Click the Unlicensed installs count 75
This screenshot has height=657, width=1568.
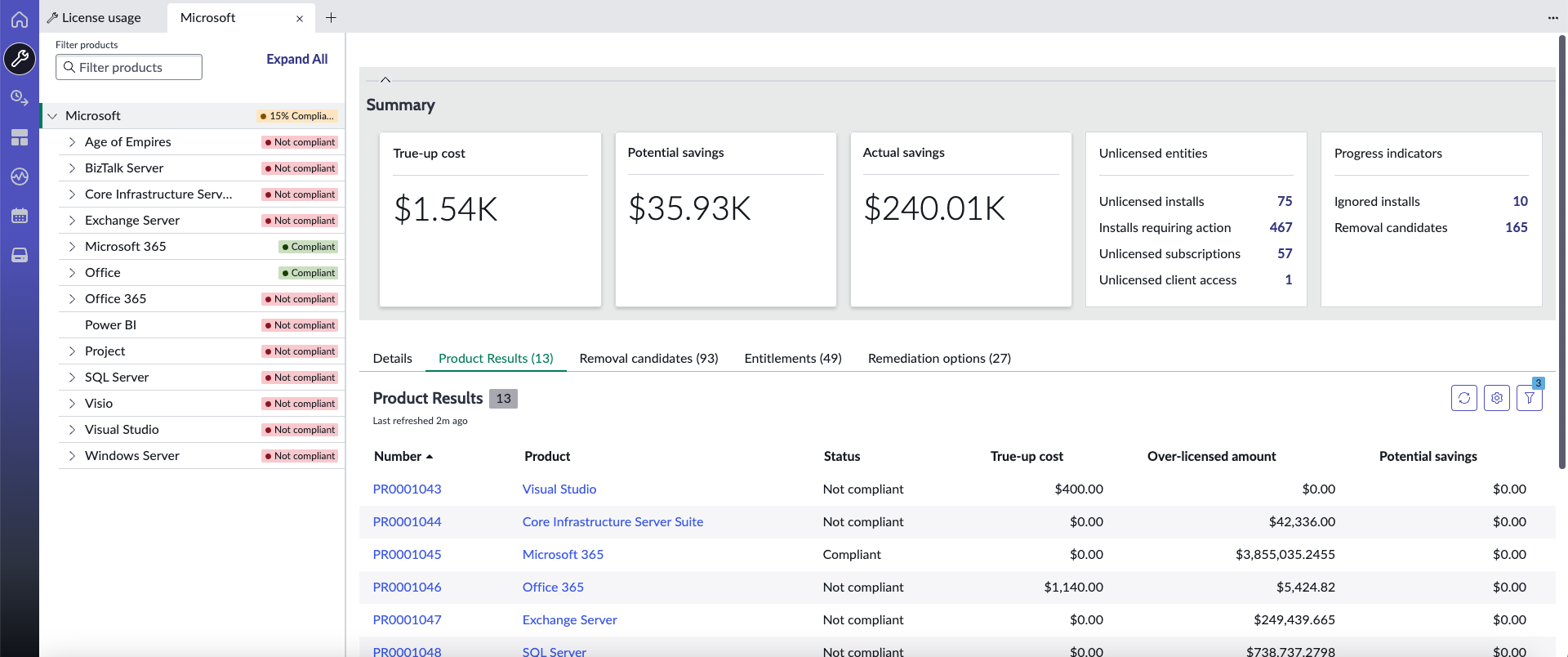[x=1285, y=201]
